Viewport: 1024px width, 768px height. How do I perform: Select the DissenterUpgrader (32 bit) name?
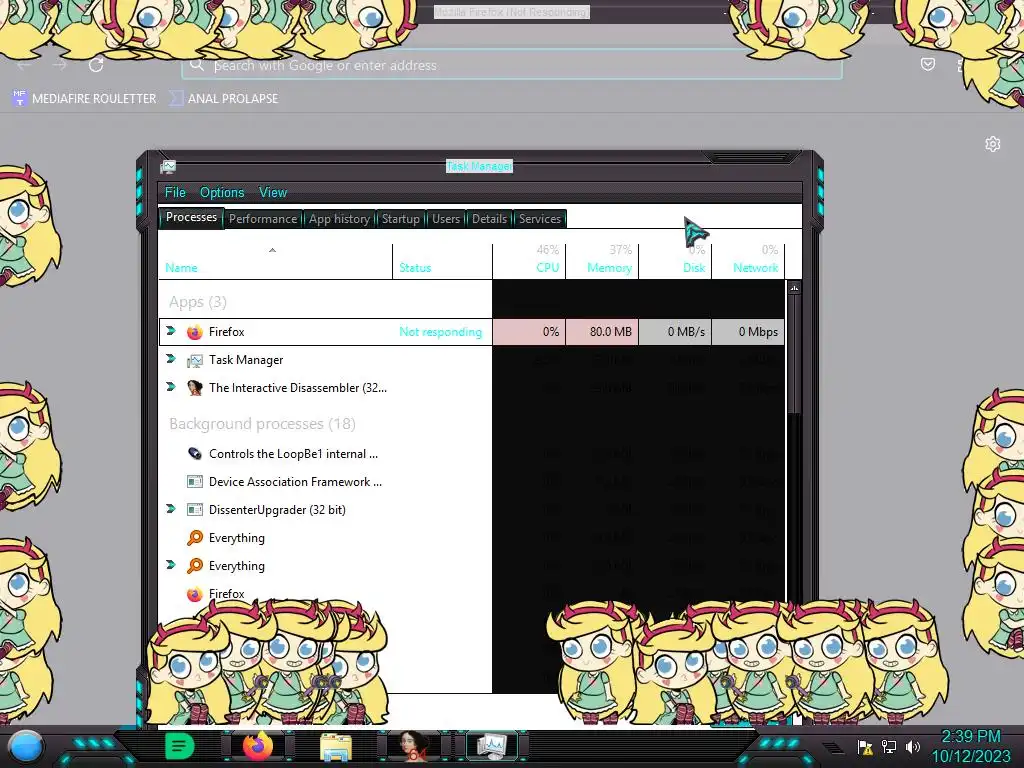coord(278,510)
